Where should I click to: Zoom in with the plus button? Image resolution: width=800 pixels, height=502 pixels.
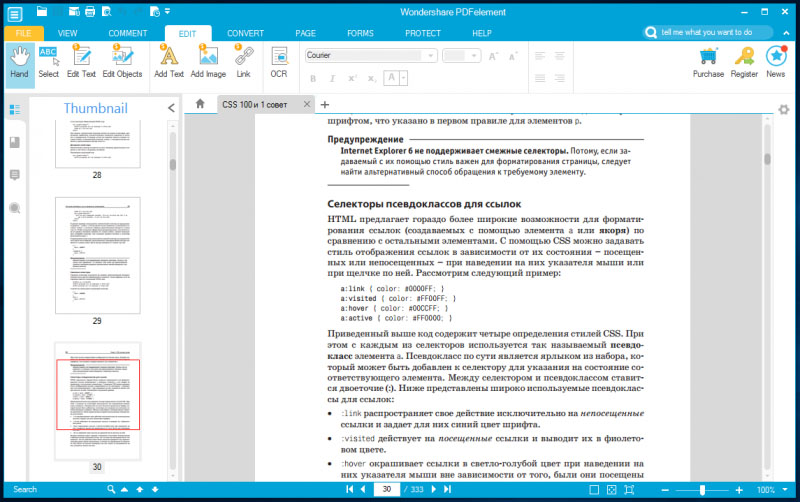point(739,490)
